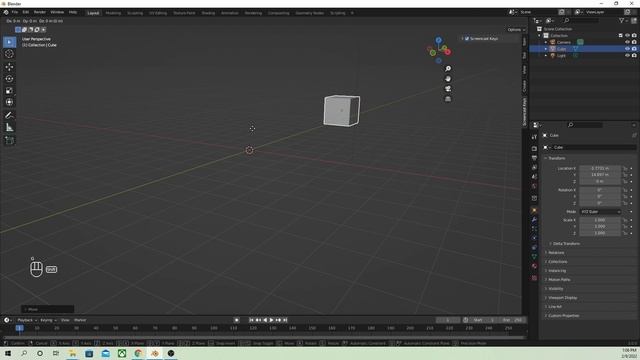Disable Camera in renders camera icon
The height and width of the screenshot is (360, 640).
pyautogui.click(x=634, y=42)
